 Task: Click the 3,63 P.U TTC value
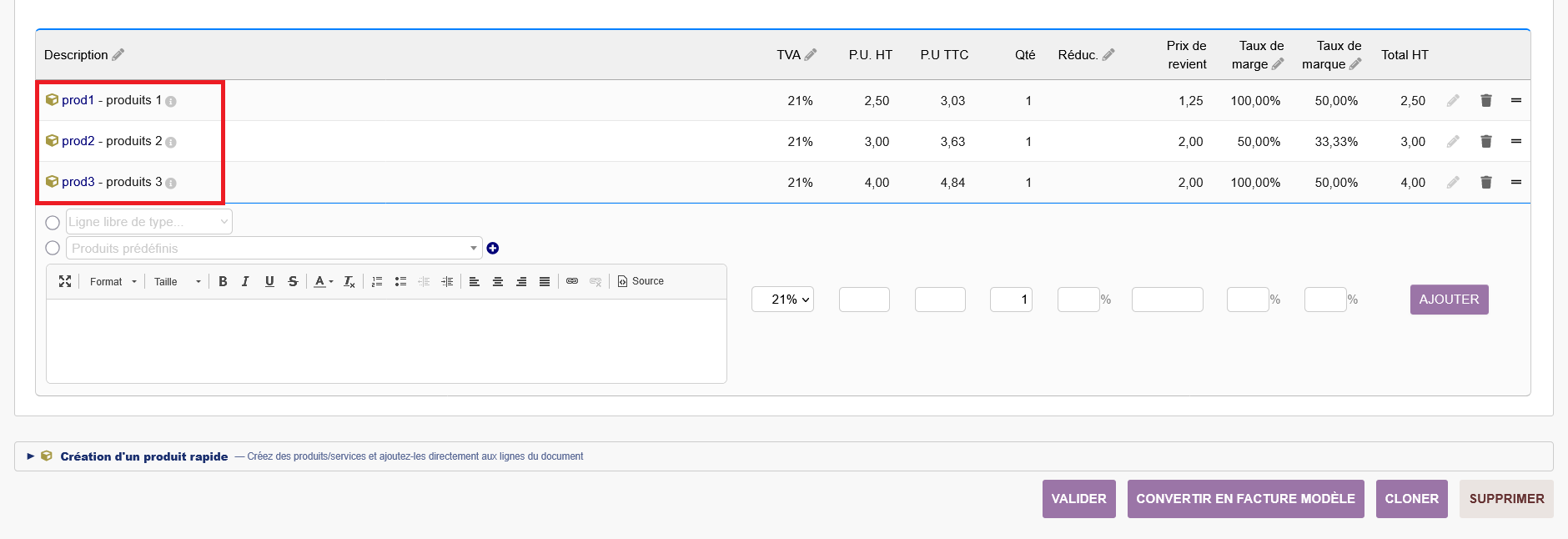[x=952, y=142]
